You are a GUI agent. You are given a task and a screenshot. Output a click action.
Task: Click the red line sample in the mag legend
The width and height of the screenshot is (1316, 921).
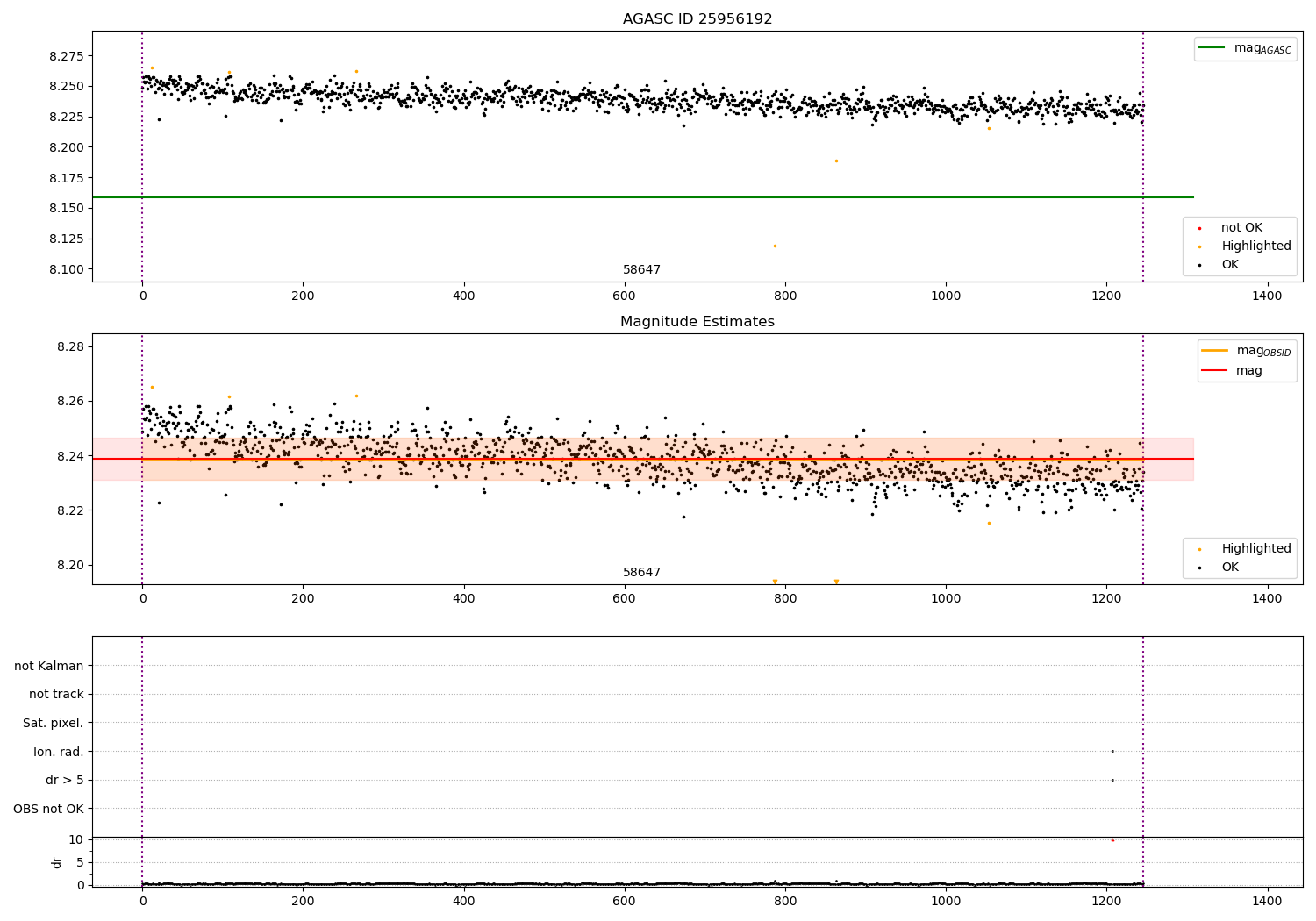click(1215, 371)
